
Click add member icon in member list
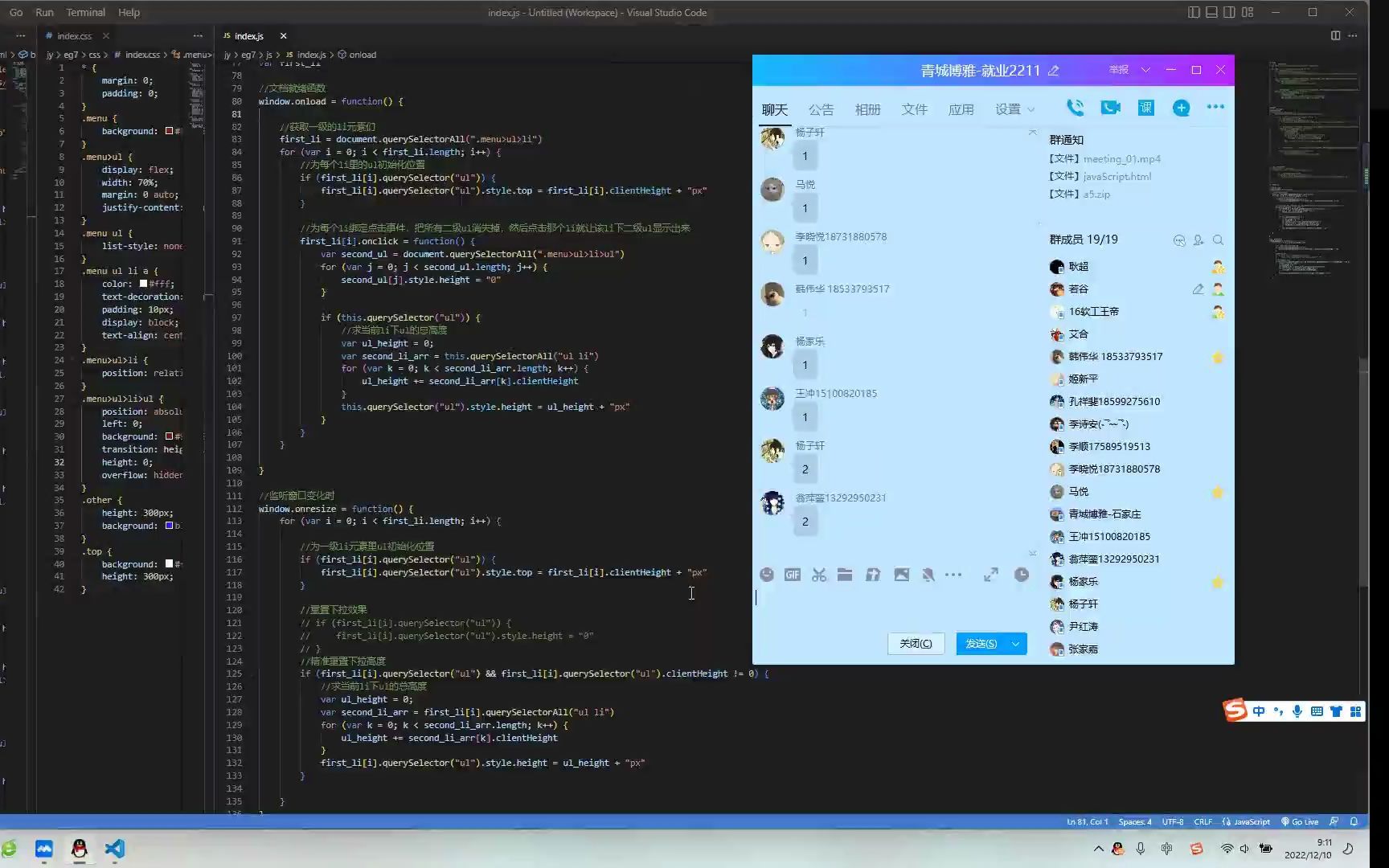click(1198, 240)
